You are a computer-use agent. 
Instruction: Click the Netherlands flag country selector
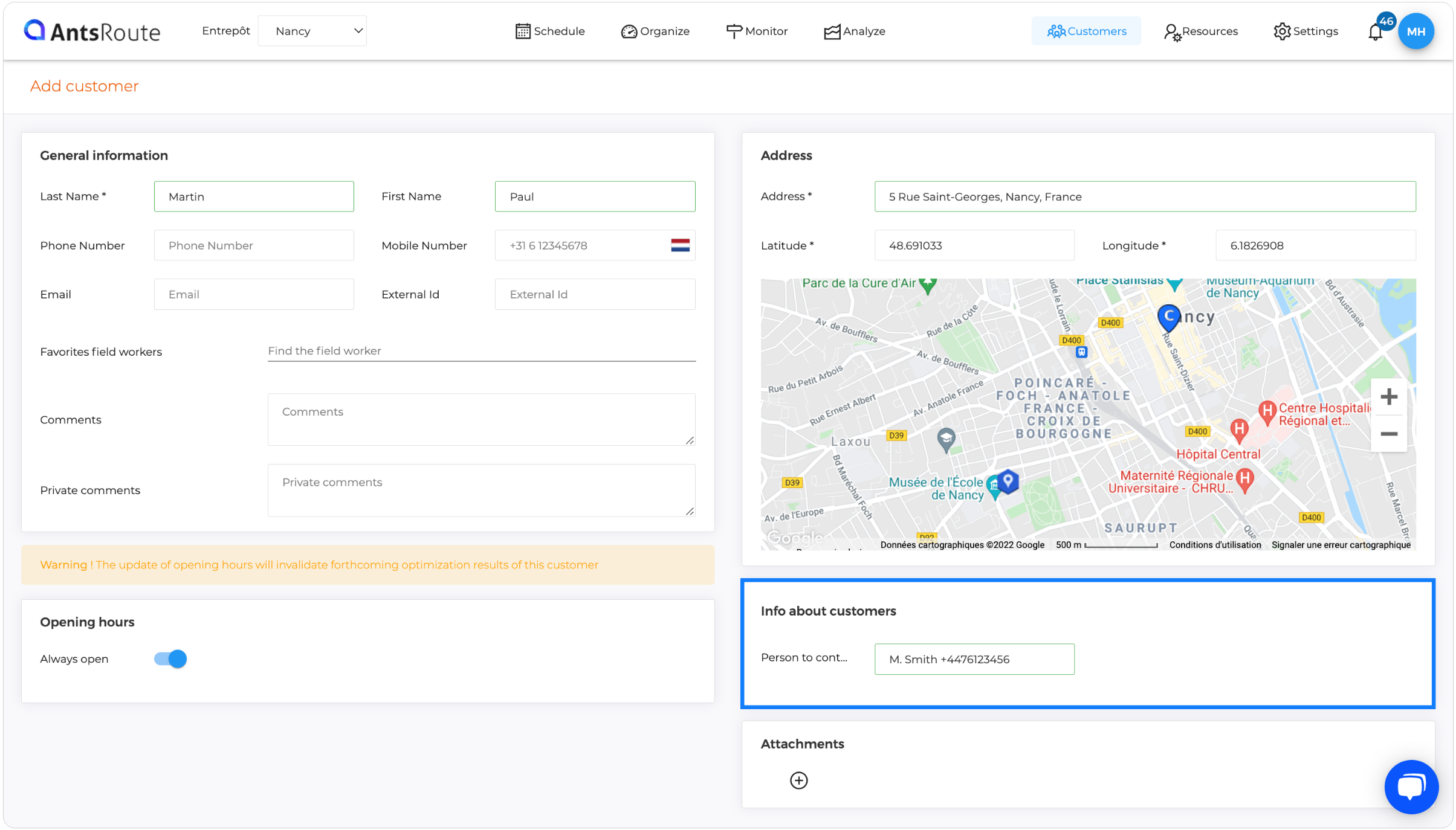click(680, 245)
